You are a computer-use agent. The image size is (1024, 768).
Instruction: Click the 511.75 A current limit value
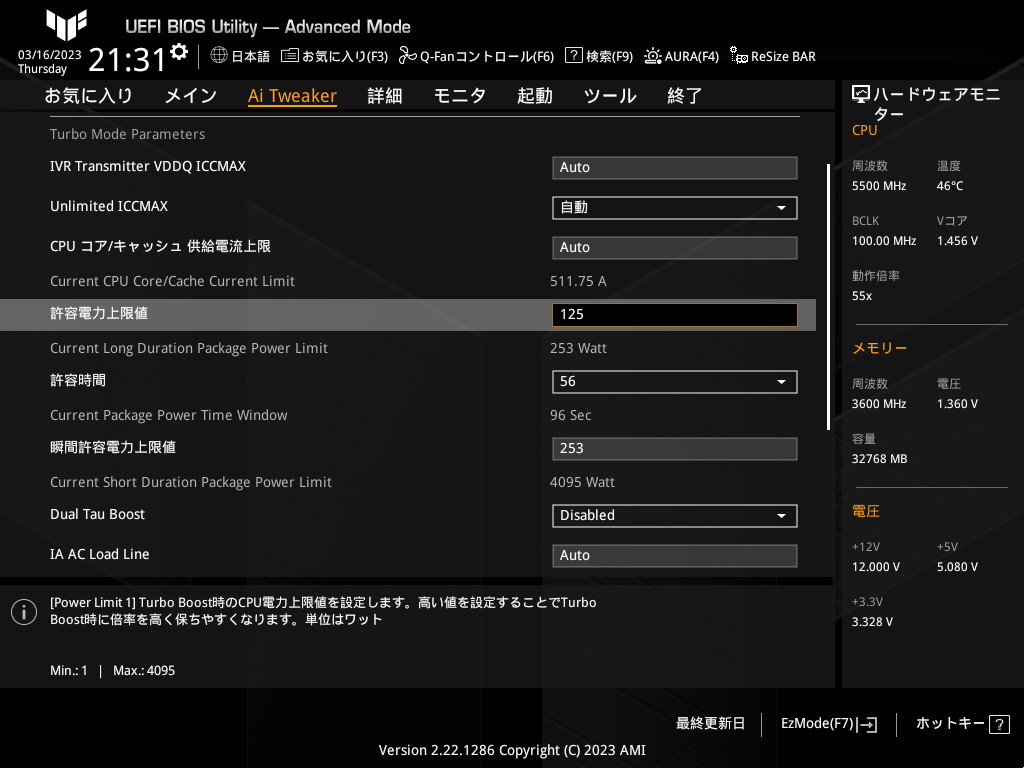coord(578,281)
